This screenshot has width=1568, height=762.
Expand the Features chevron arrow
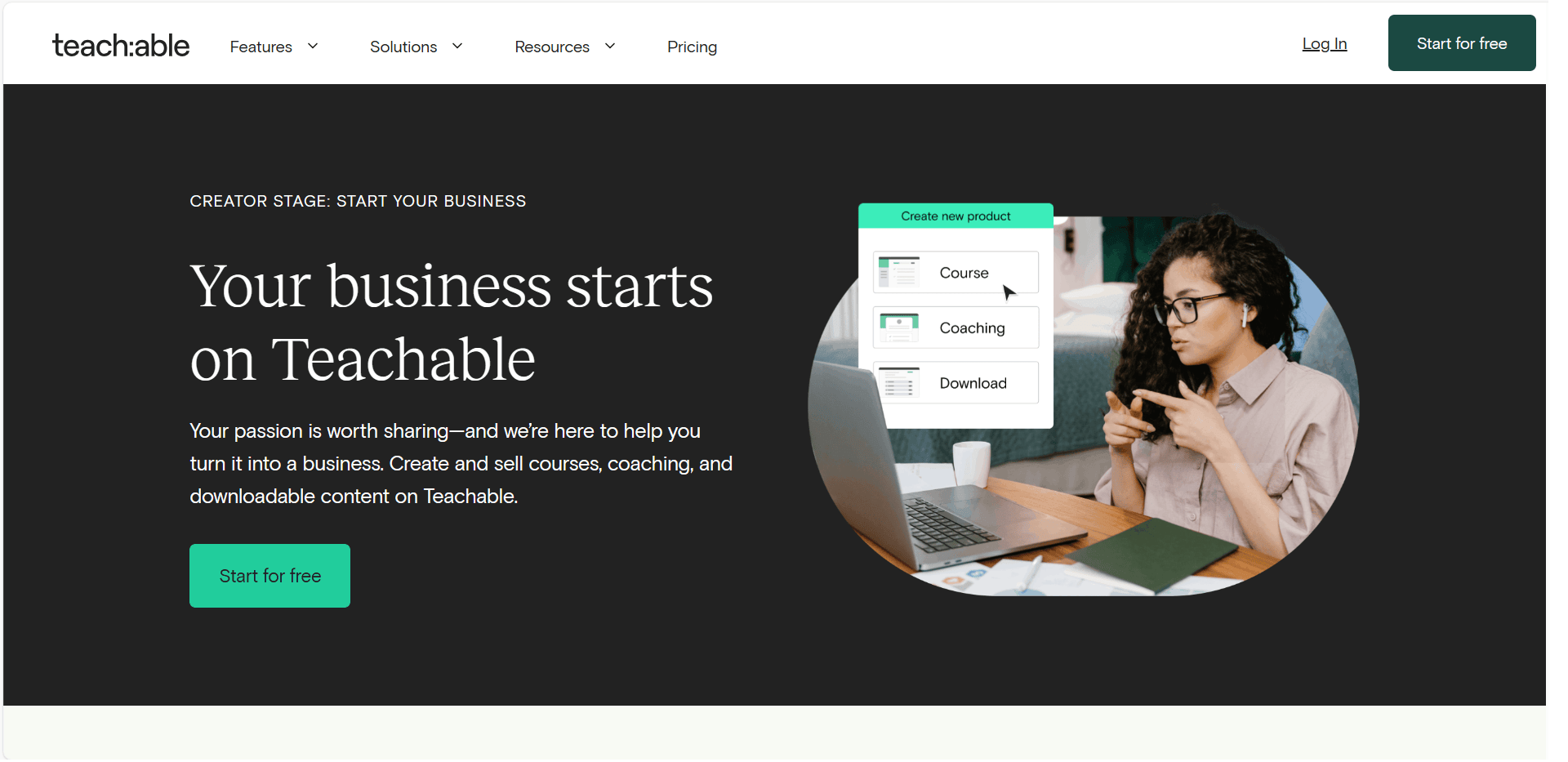(313, 46)
